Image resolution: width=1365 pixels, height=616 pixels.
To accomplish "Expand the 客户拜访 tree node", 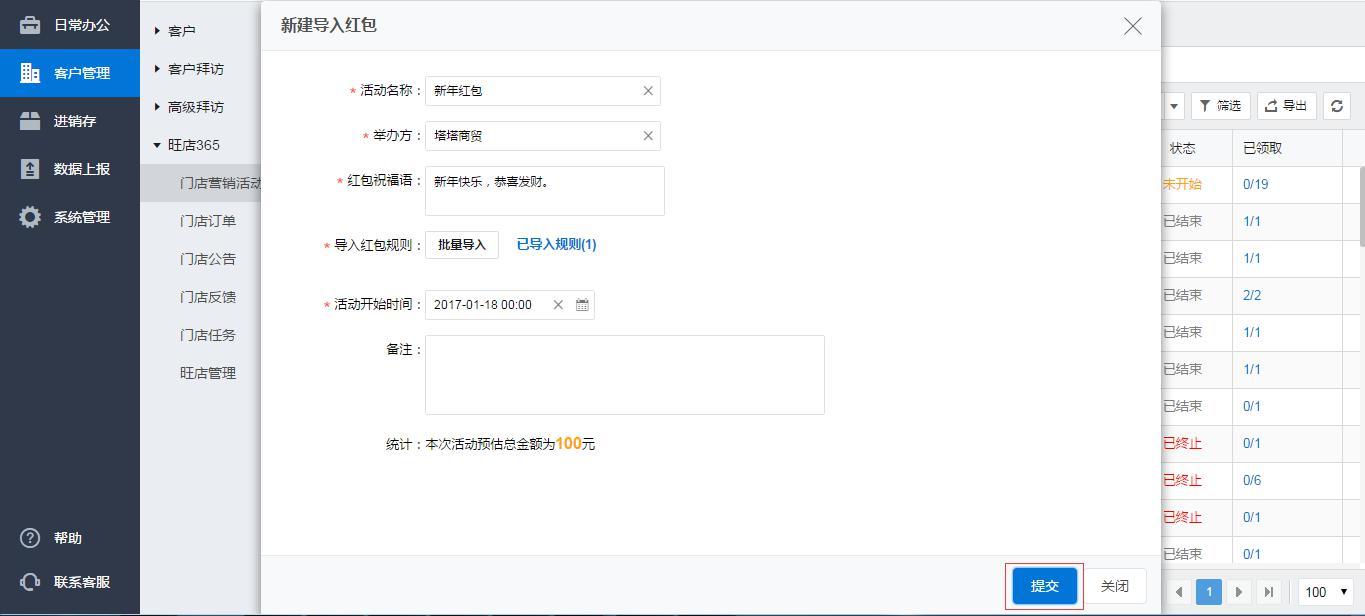I will point(195,69).
